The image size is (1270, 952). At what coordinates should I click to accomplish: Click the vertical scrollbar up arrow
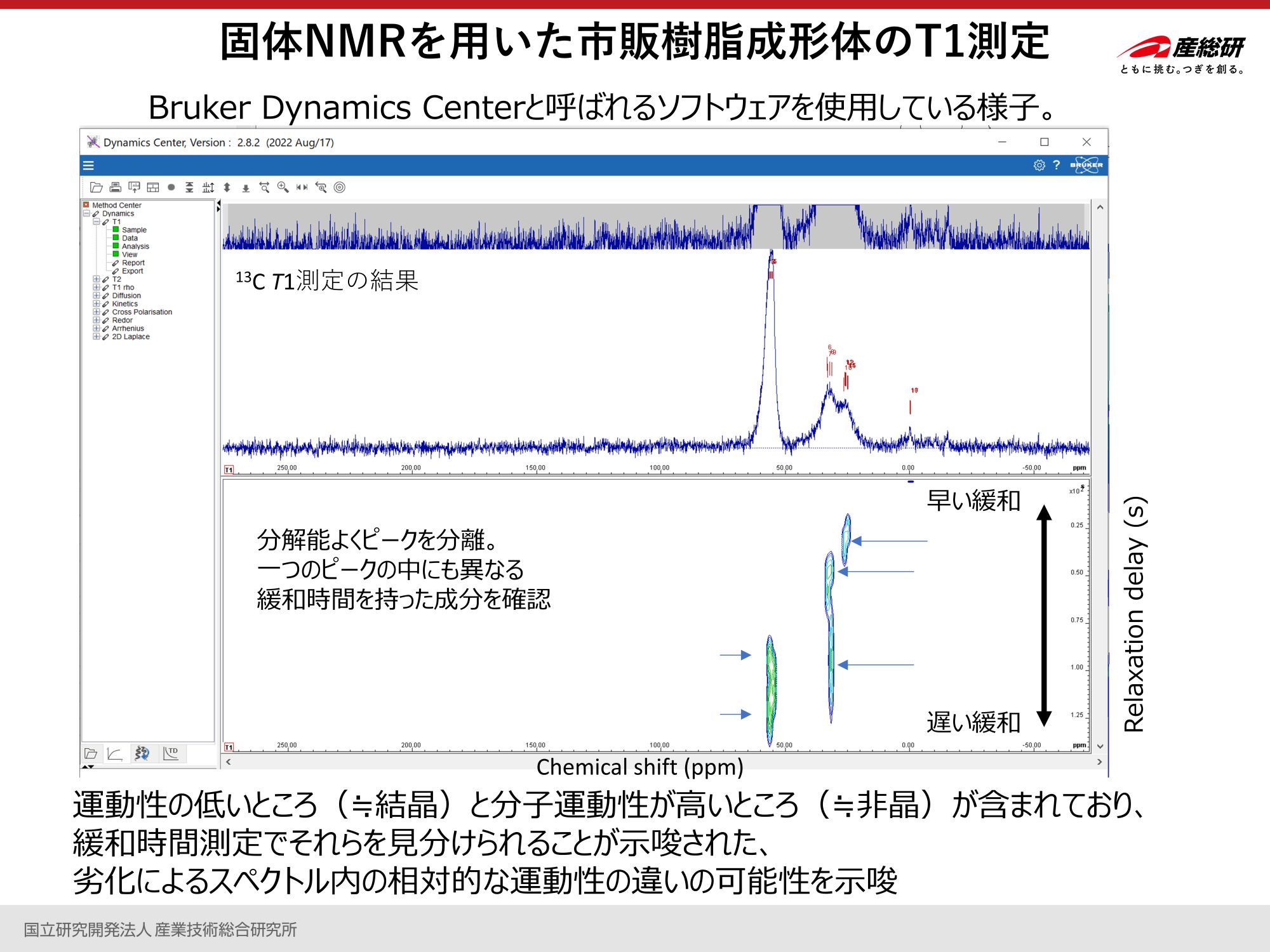1100,208
